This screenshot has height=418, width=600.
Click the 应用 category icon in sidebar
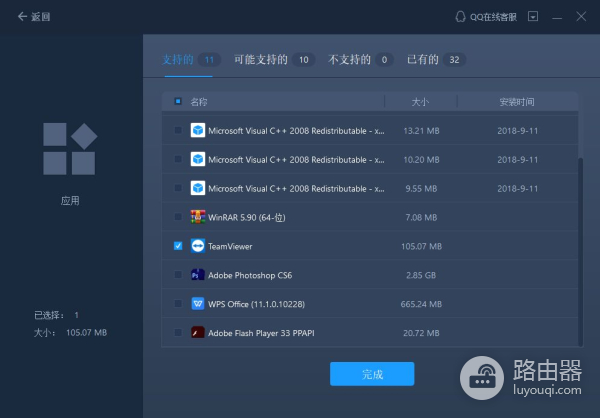69,150
